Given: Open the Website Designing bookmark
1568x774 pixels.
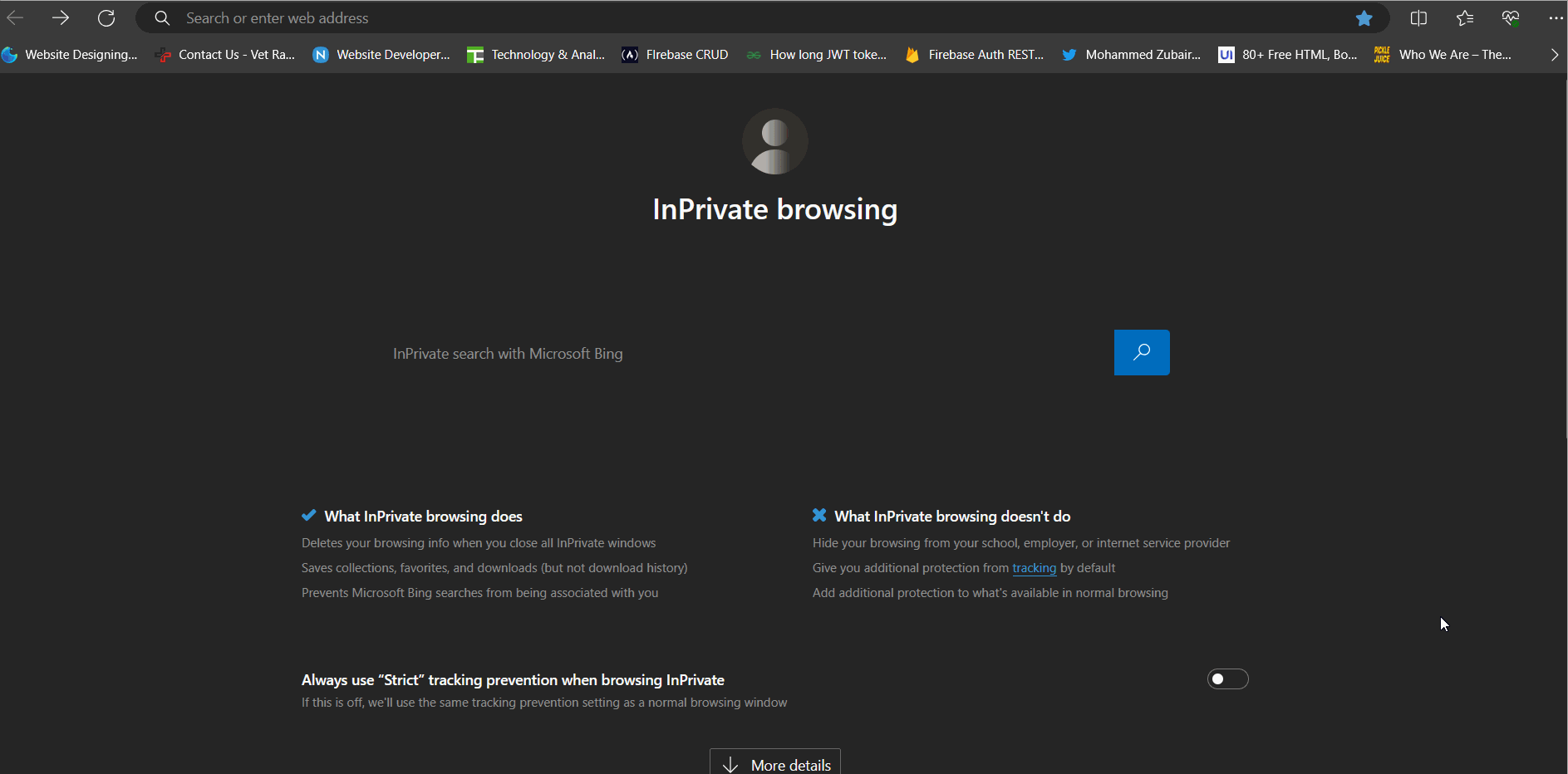Looking at the screenshot, I should (x=70, y=55).
